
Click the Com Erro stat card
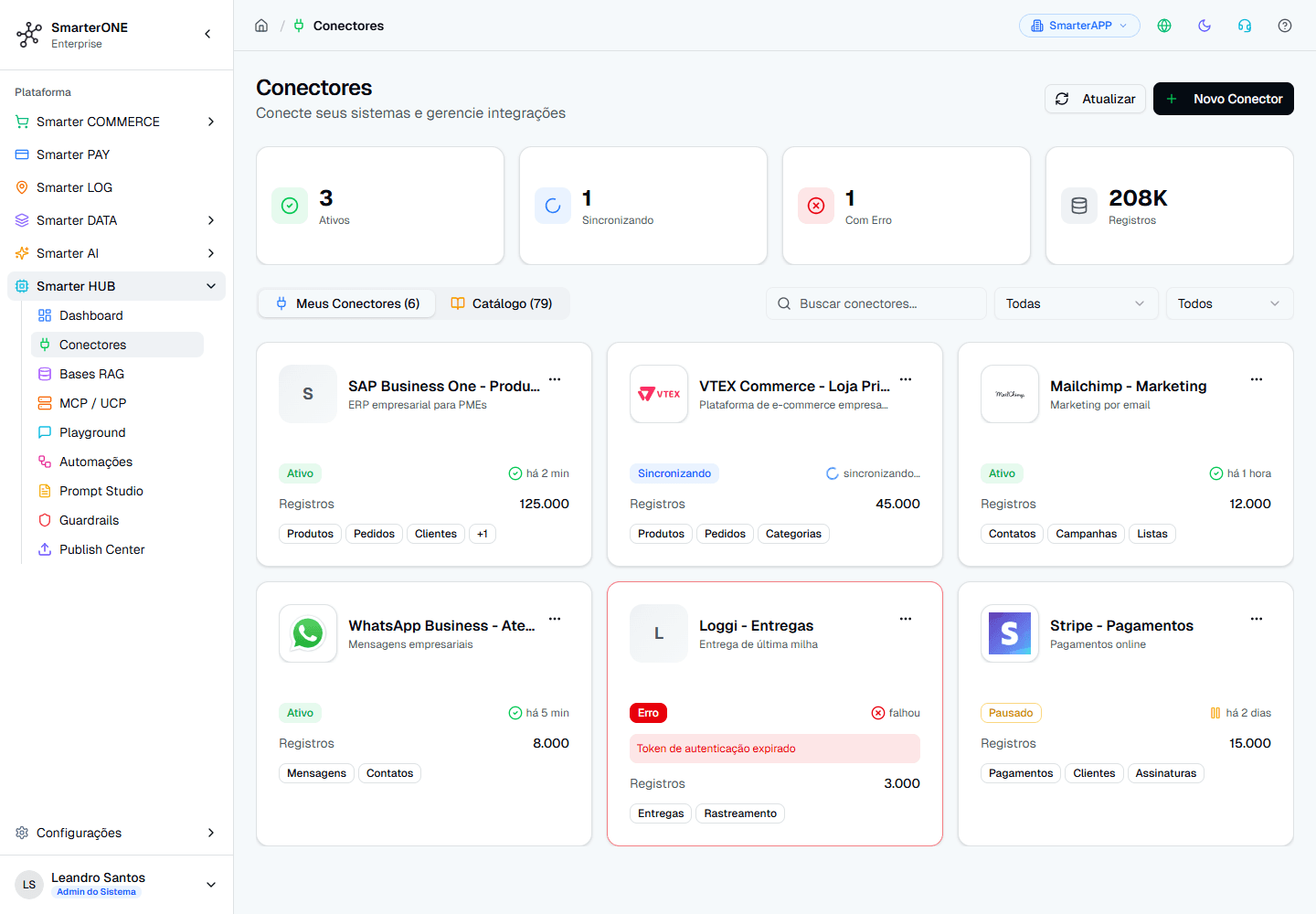click(907, 206)
